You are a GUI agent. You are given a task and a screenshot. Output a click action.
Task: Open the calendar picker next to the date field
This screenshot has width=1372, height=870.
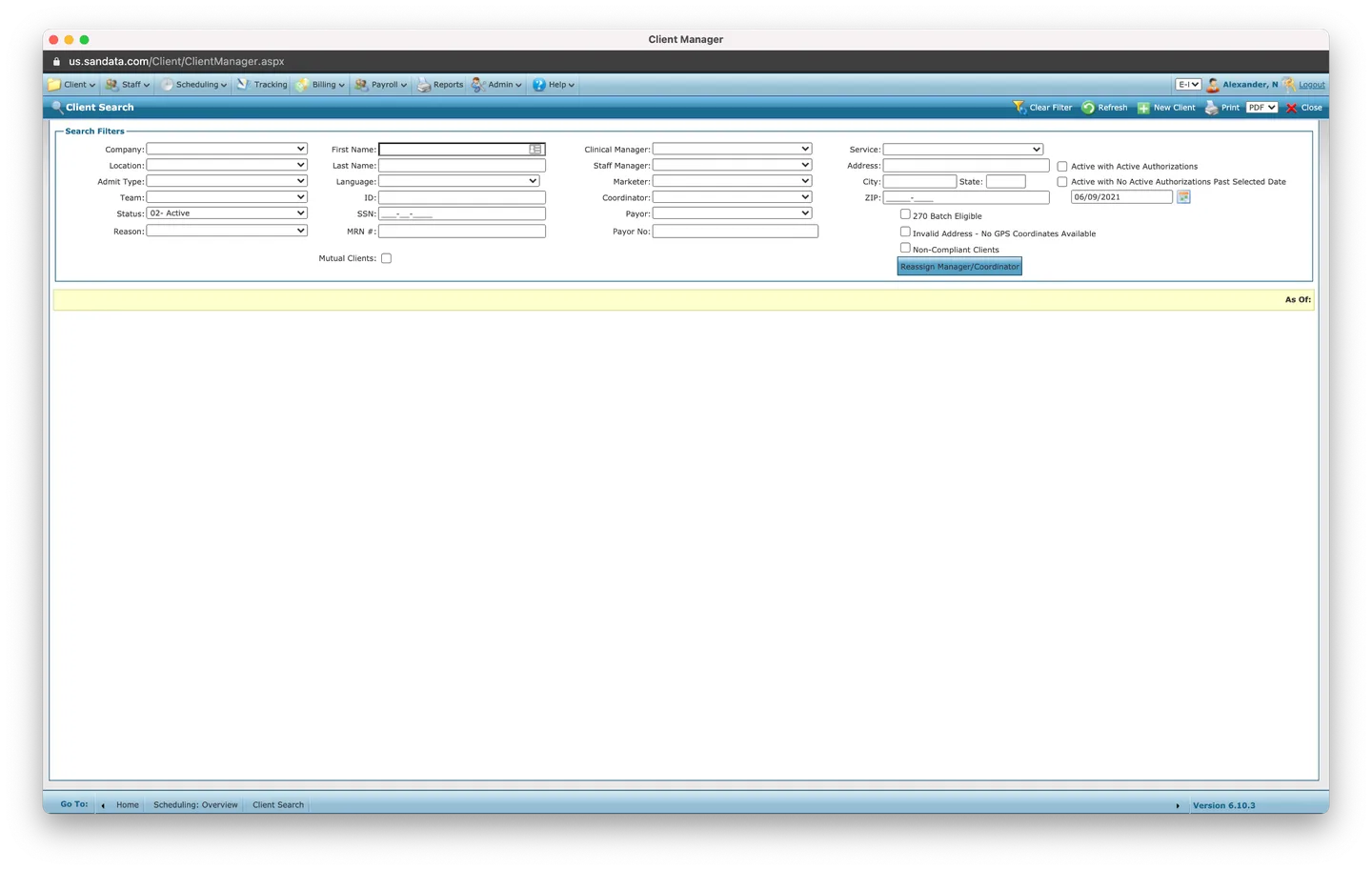[1182, 196]
